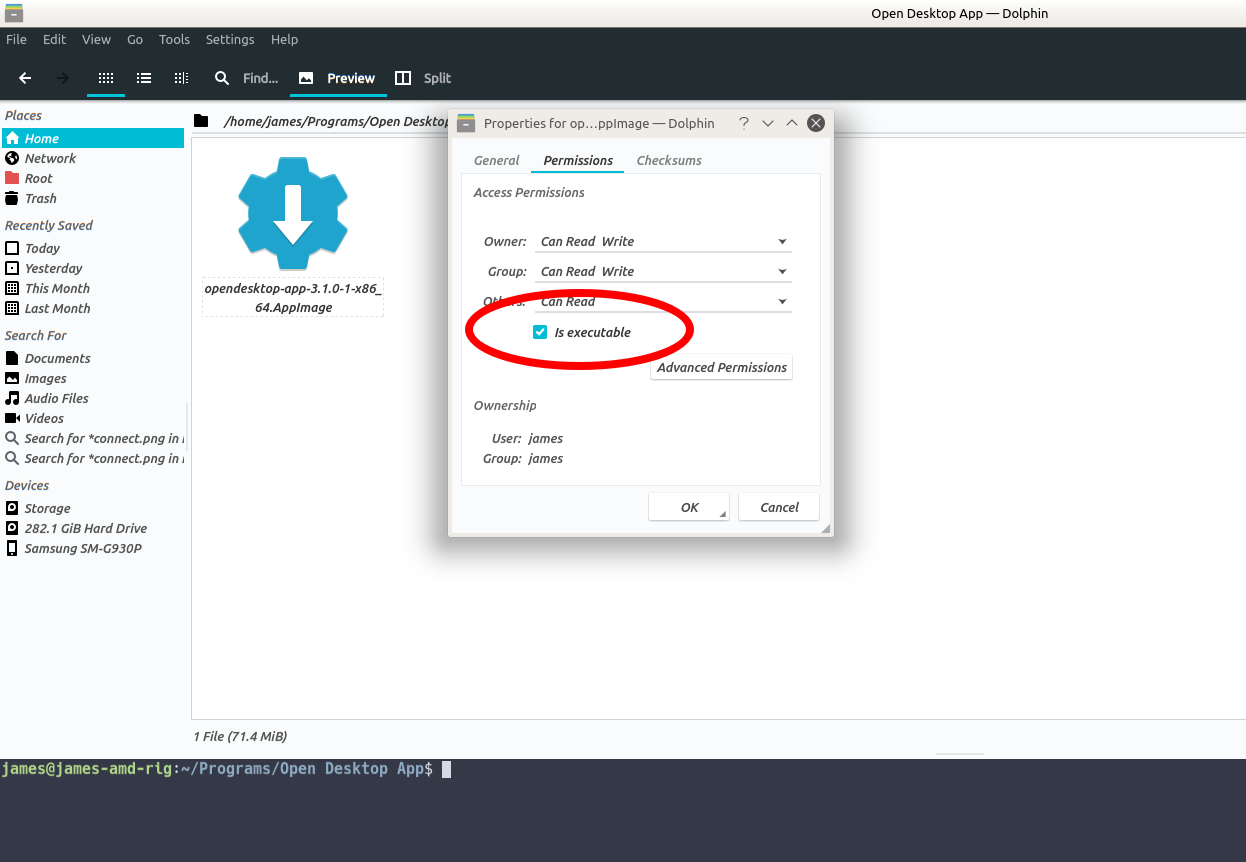Open the Tools menu
The height and width of the screenshot is (862, 1246).
(174, 39)
